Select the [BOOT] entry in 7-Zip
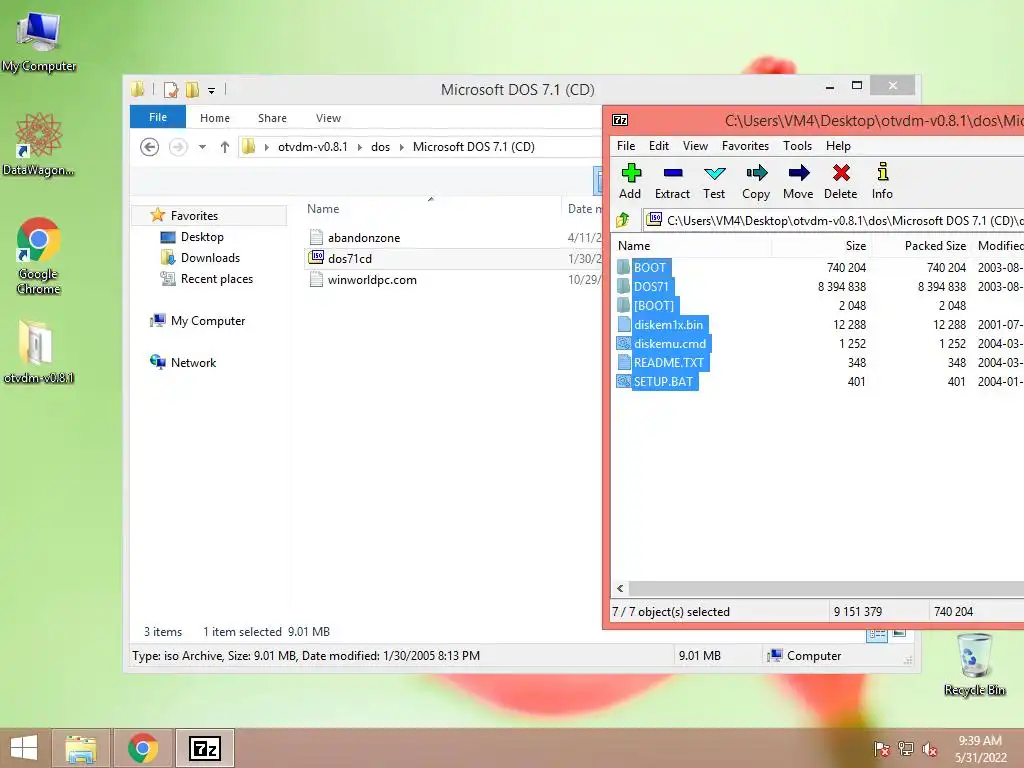Viewport: 1024px width, 768px height. (x=653, y=305)
